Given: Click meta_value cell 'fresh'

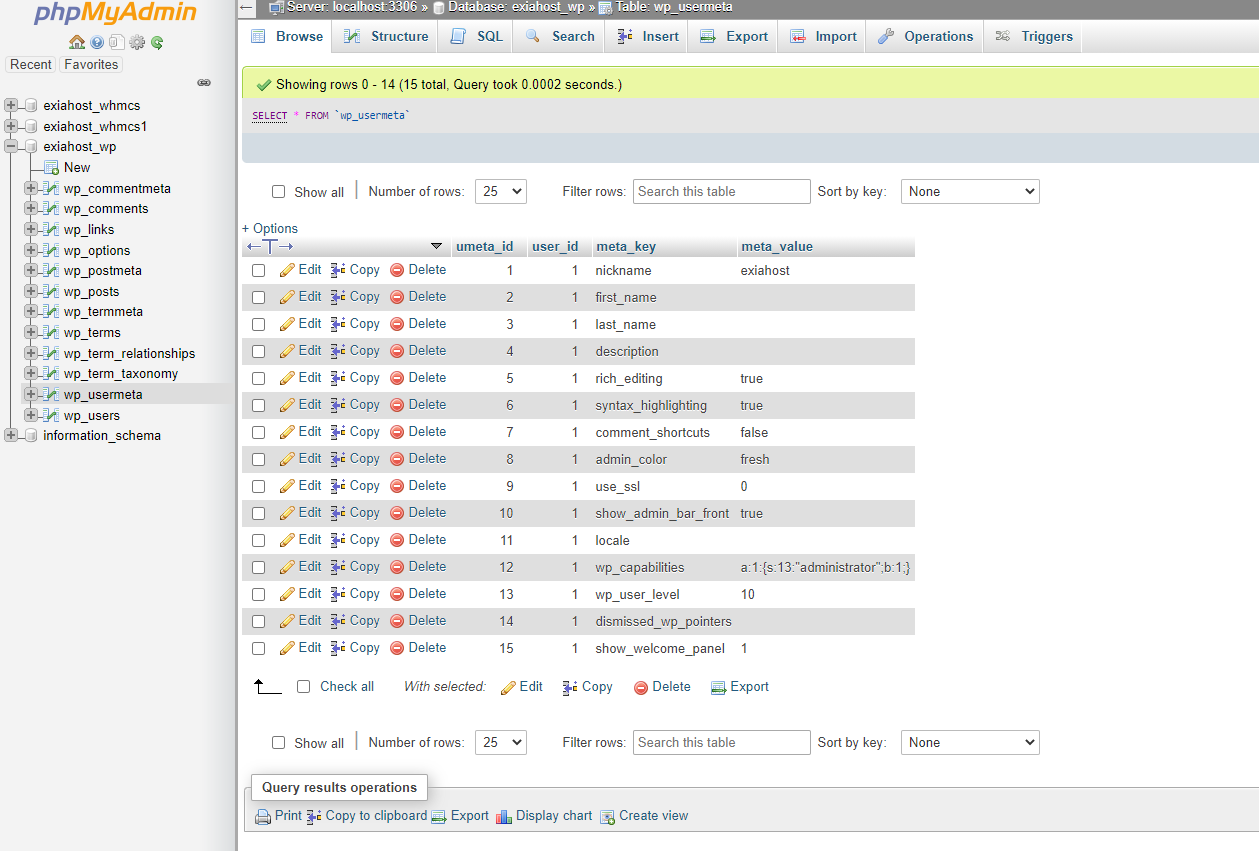Looking at the screenshot, I should 755,459.
